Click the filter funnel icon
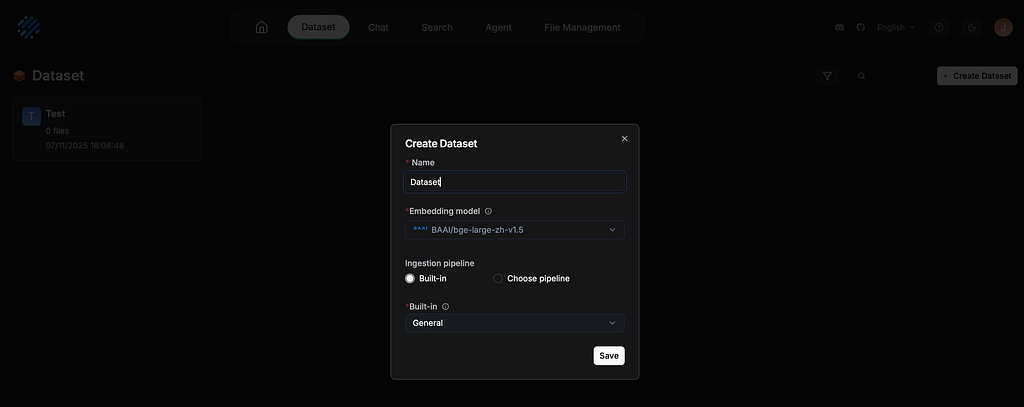The image size is (1024, 407). pos(827,76)
